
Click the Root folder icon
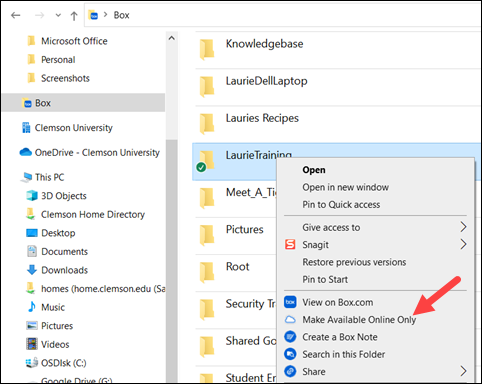pos(207,272)
